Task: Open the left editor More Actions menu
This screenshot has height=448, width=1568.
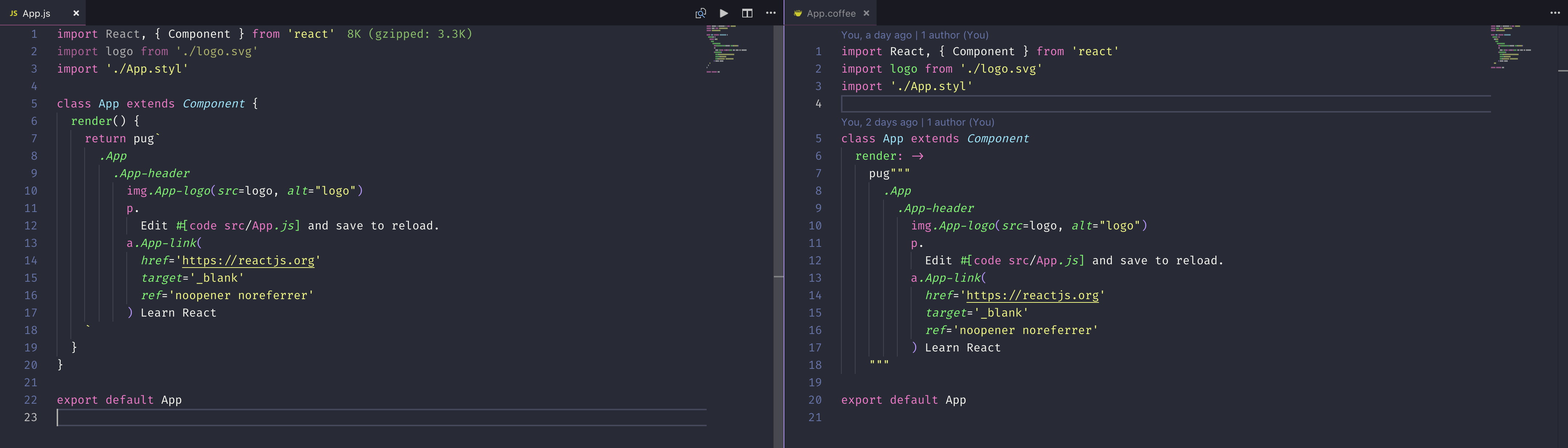Action: click(771, 13)
